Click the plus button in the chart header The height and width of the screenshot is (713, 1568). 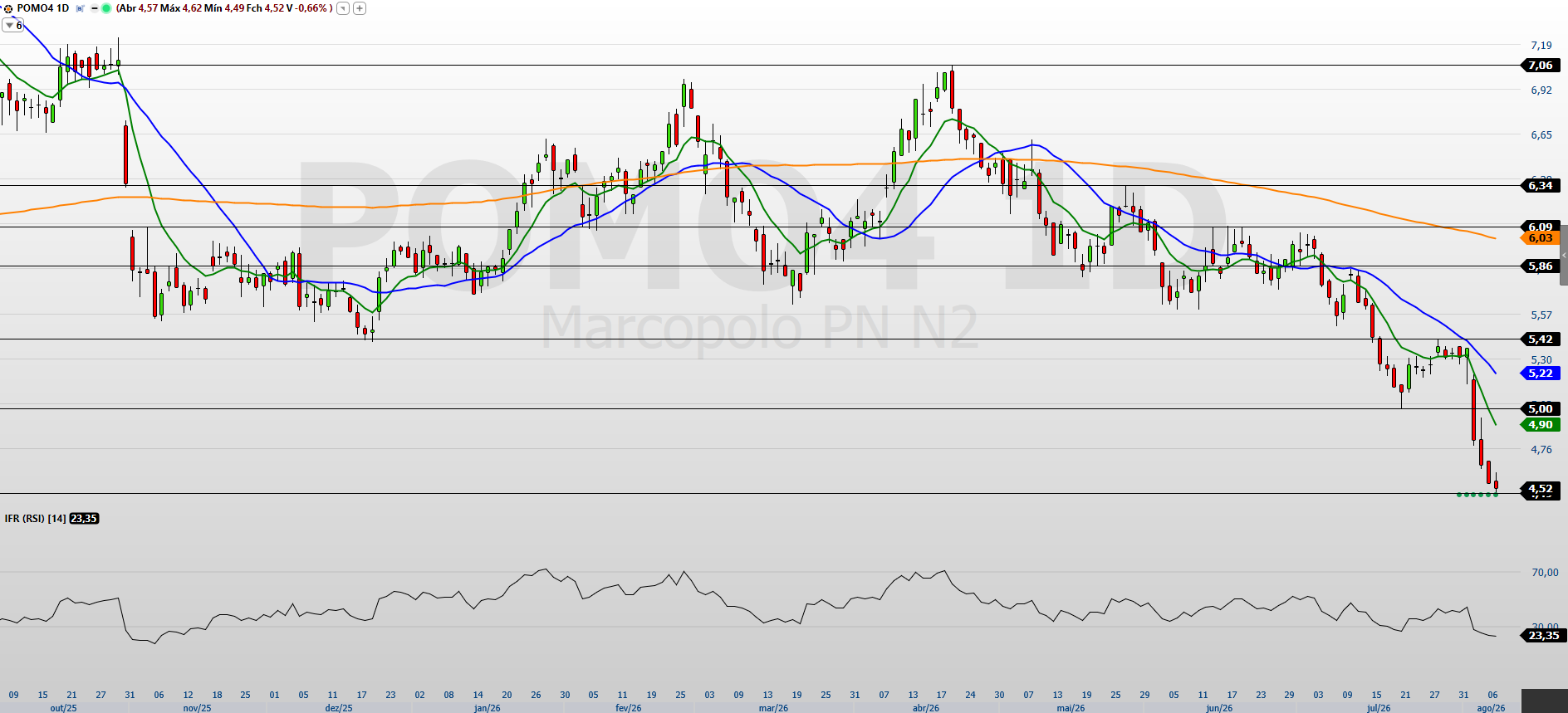click(360, 8)
